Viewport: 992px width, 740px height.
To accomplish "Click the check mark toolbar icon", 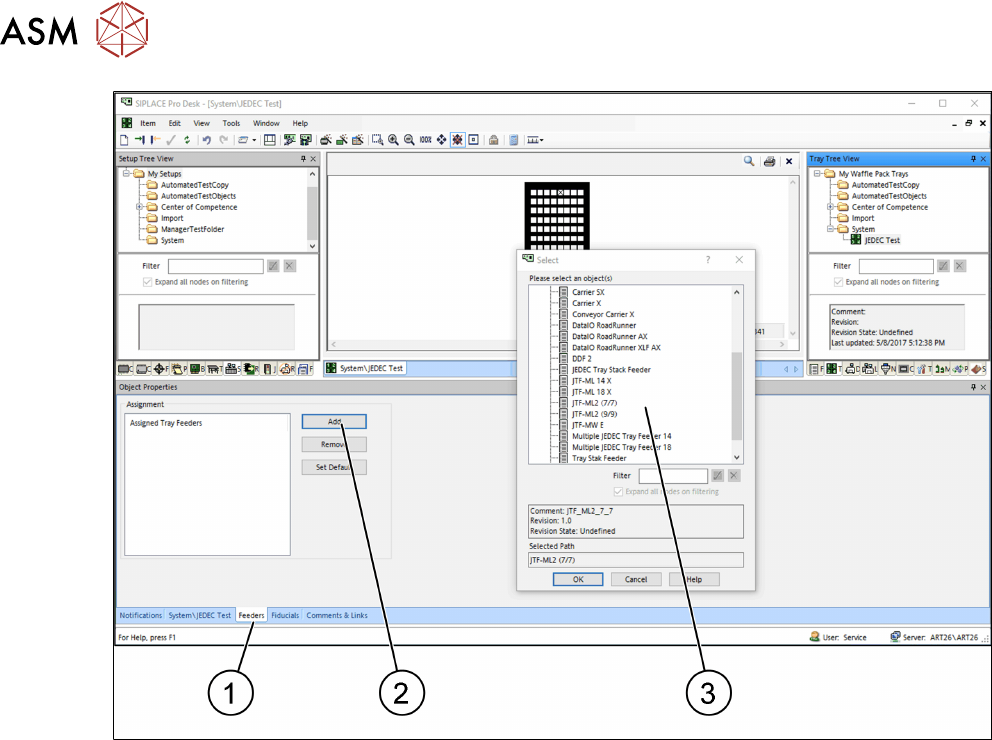I will pyautogui.click(x=171, y=140).
